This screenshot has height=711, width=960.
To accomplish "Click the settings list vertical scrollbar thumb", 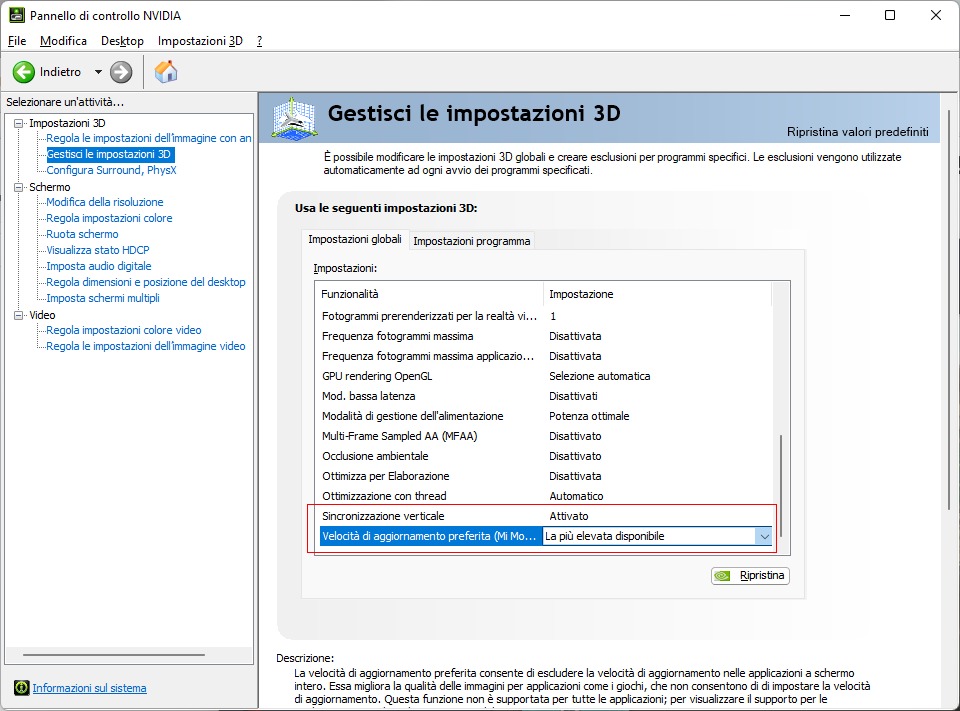I will point(781,486).
